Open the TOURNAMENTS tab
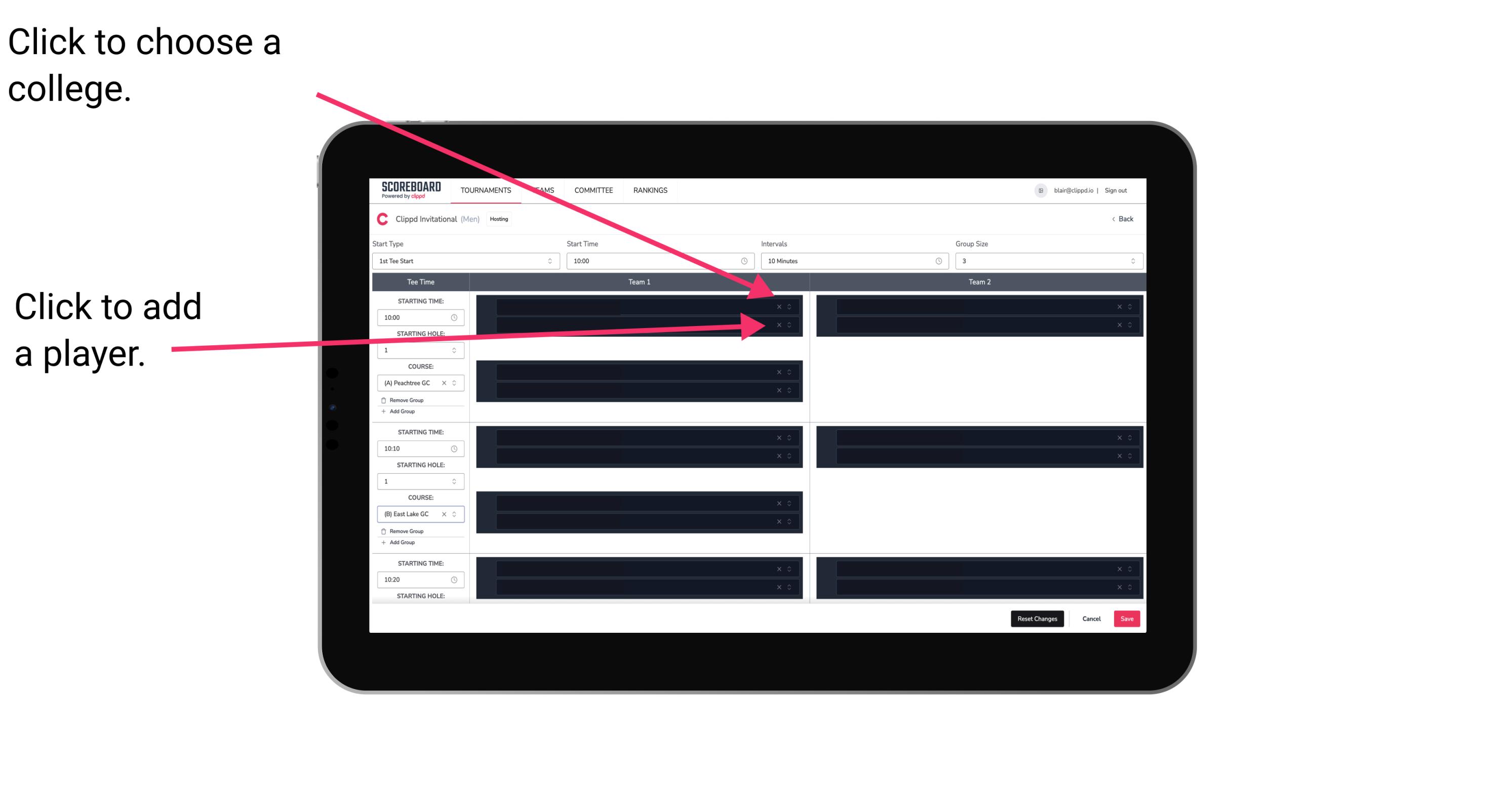The height and width of the screenshot is (812, 1510). point(485,191)
